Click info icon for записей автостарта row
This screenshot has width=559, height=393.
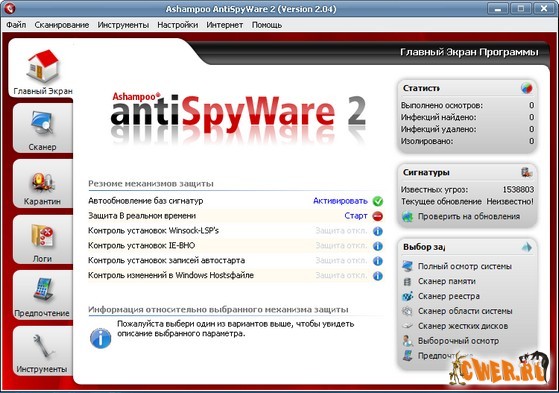(x=378, y=261)
